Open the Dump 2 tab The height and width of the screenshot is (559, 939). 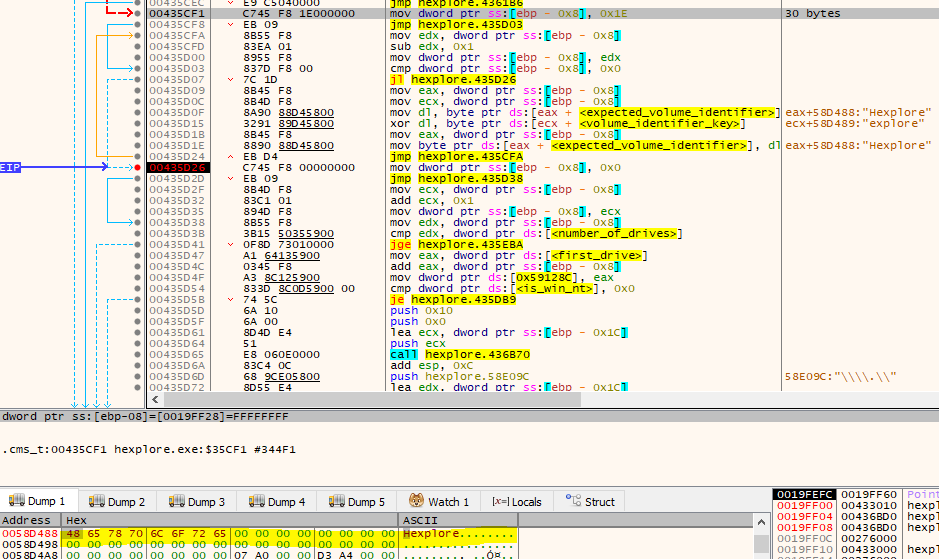click(117, 501)
